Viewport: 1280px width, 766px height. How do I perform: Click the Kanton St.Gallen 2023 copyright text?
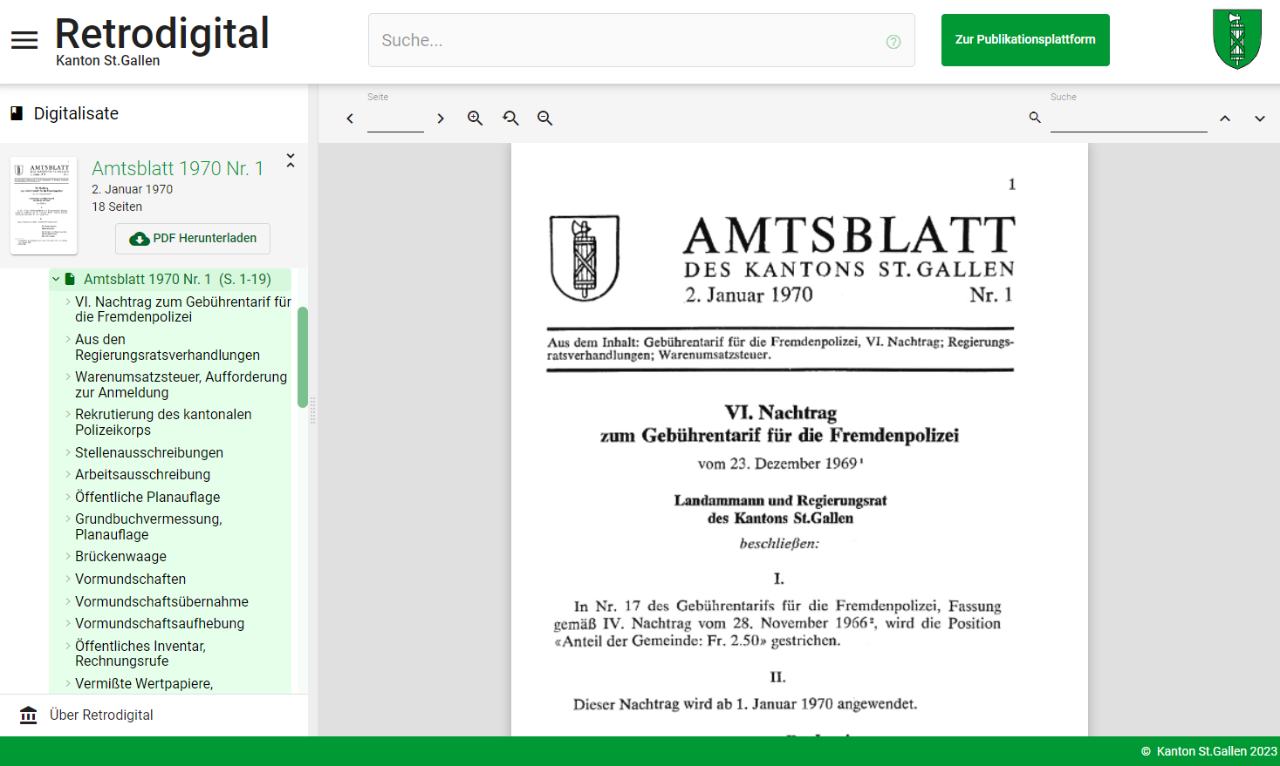point(1209,751)
